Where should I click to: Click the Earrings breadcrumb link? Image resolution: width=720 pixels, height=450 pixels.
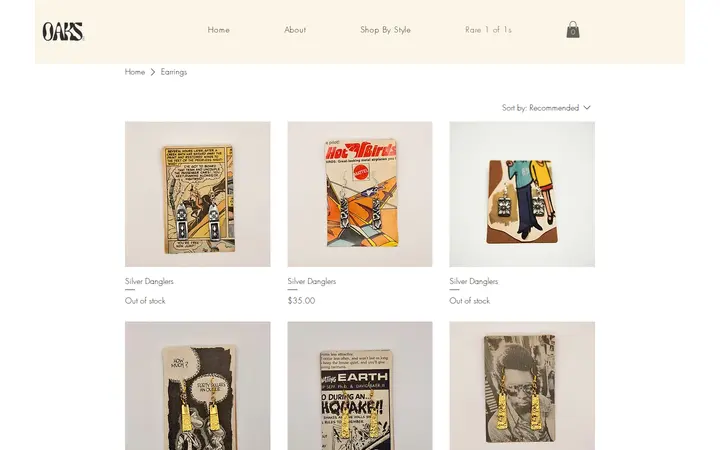(174, 72)
